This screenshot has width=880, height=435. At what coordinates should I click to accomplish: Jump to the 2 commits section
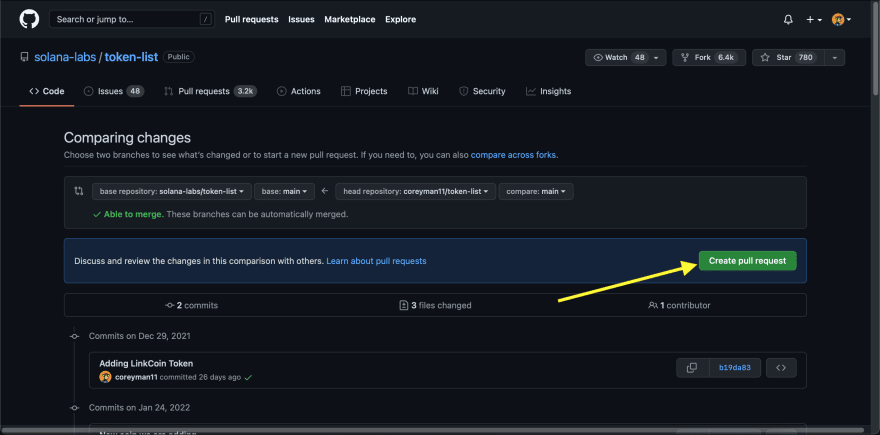[191, 305]
